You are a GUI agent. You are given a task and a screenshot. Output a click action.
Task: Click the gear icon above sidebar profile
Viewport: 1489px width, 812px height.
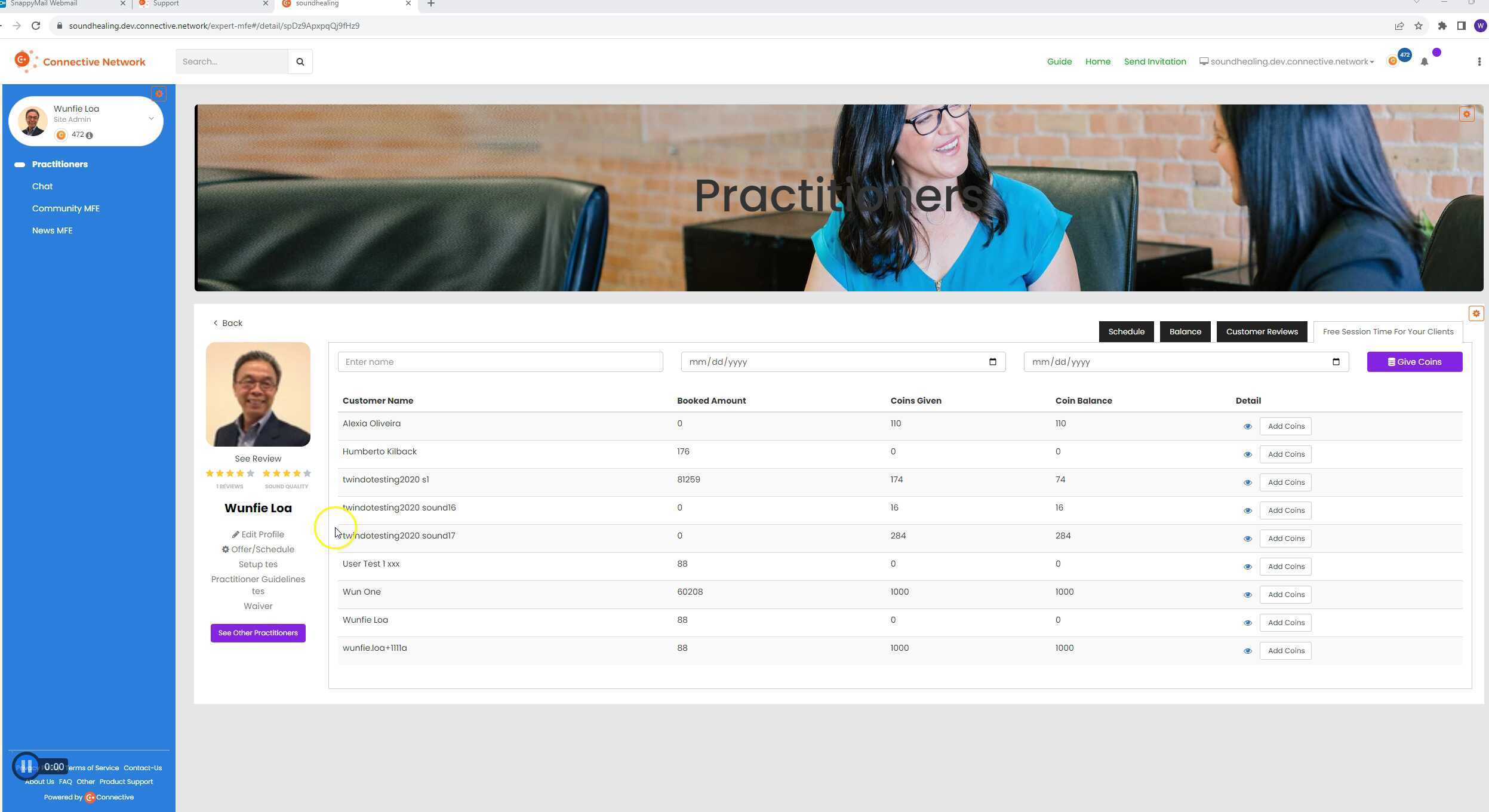159,94
